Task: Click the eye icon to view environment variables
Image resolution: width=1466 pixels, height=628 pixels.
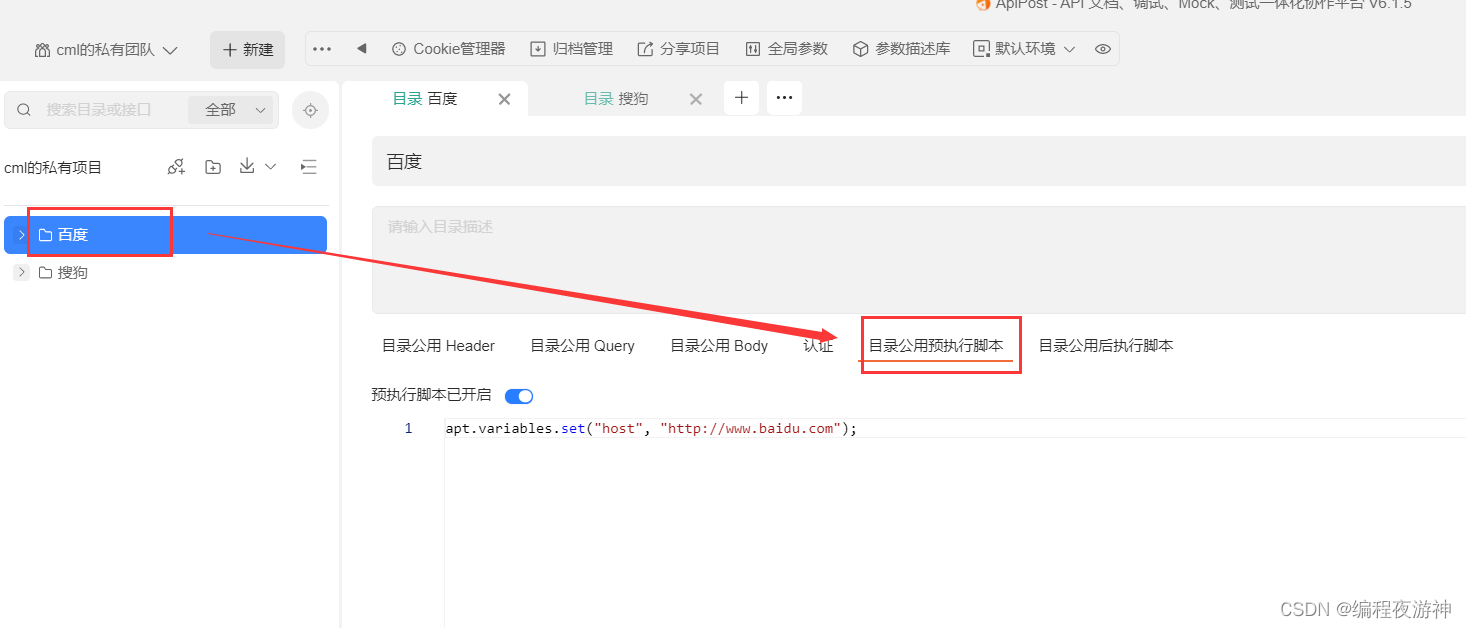Action: [1102, 48]
